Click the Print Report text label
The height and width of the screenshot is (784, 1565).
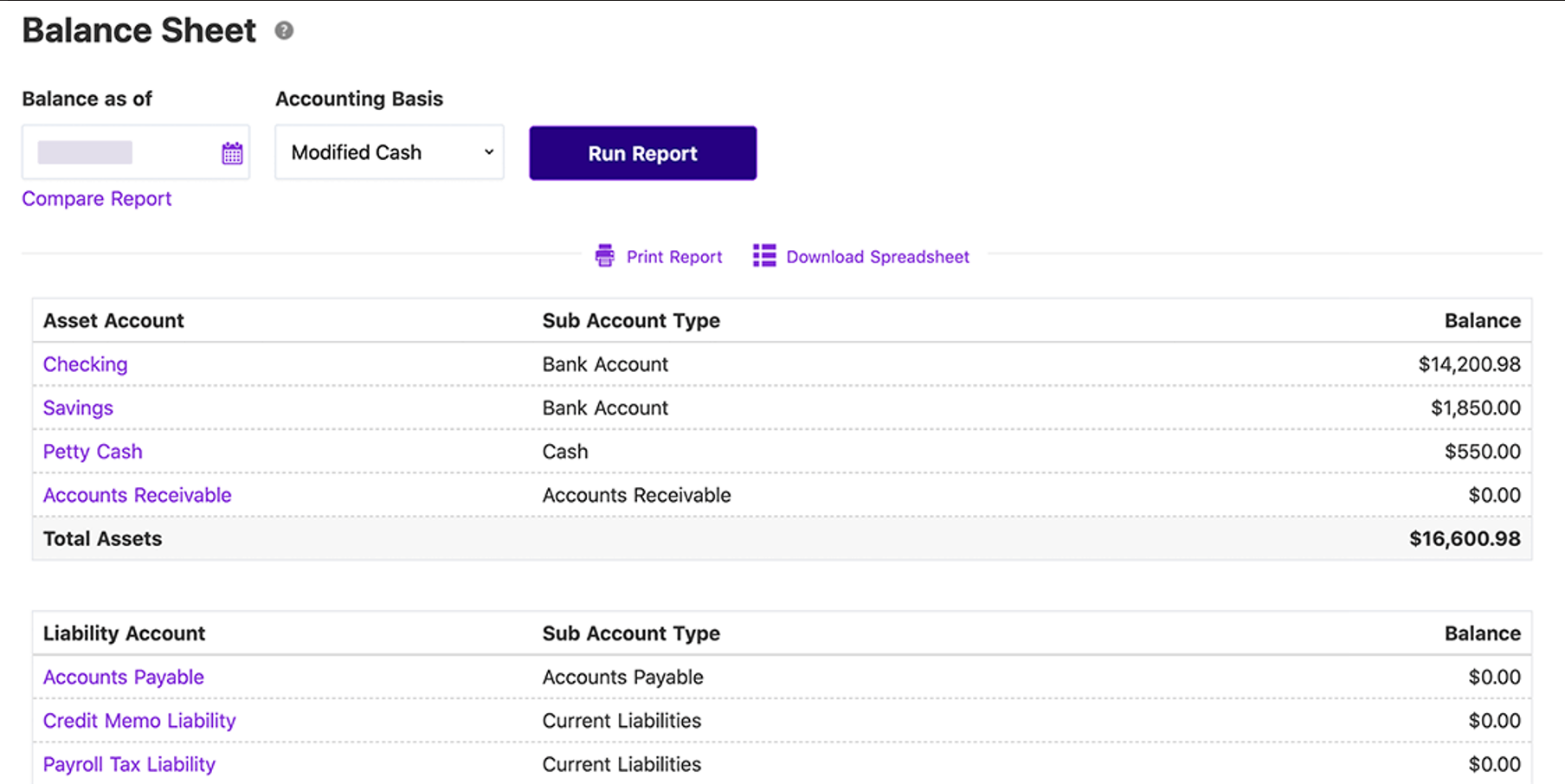[x=674, y=256]
